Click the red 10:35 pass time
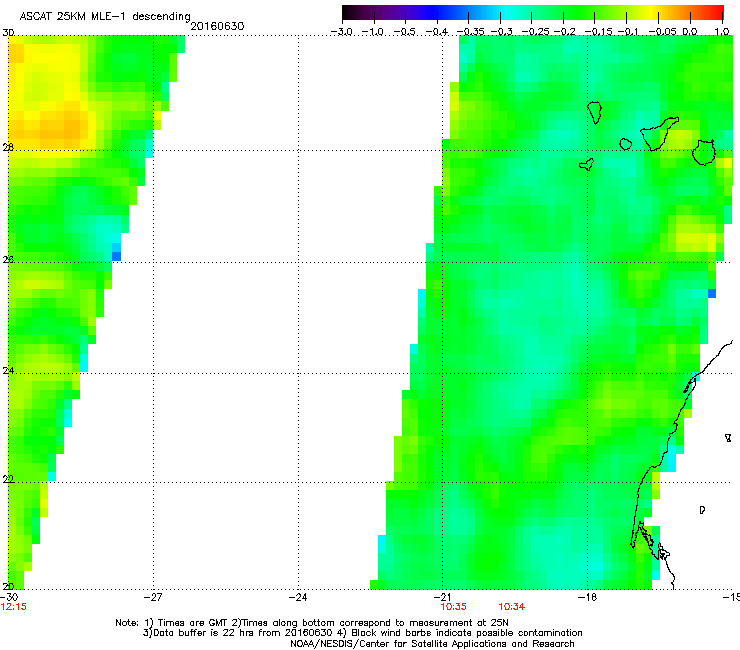Screen dimensions: 740x650 (454, 607)
